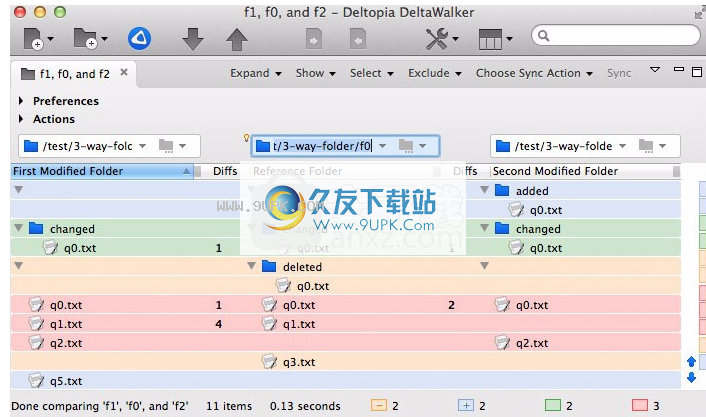Collapse the 'added' folder in second pane
The width and height of the screenshot is (706, 417).
[x=484, y=190]
